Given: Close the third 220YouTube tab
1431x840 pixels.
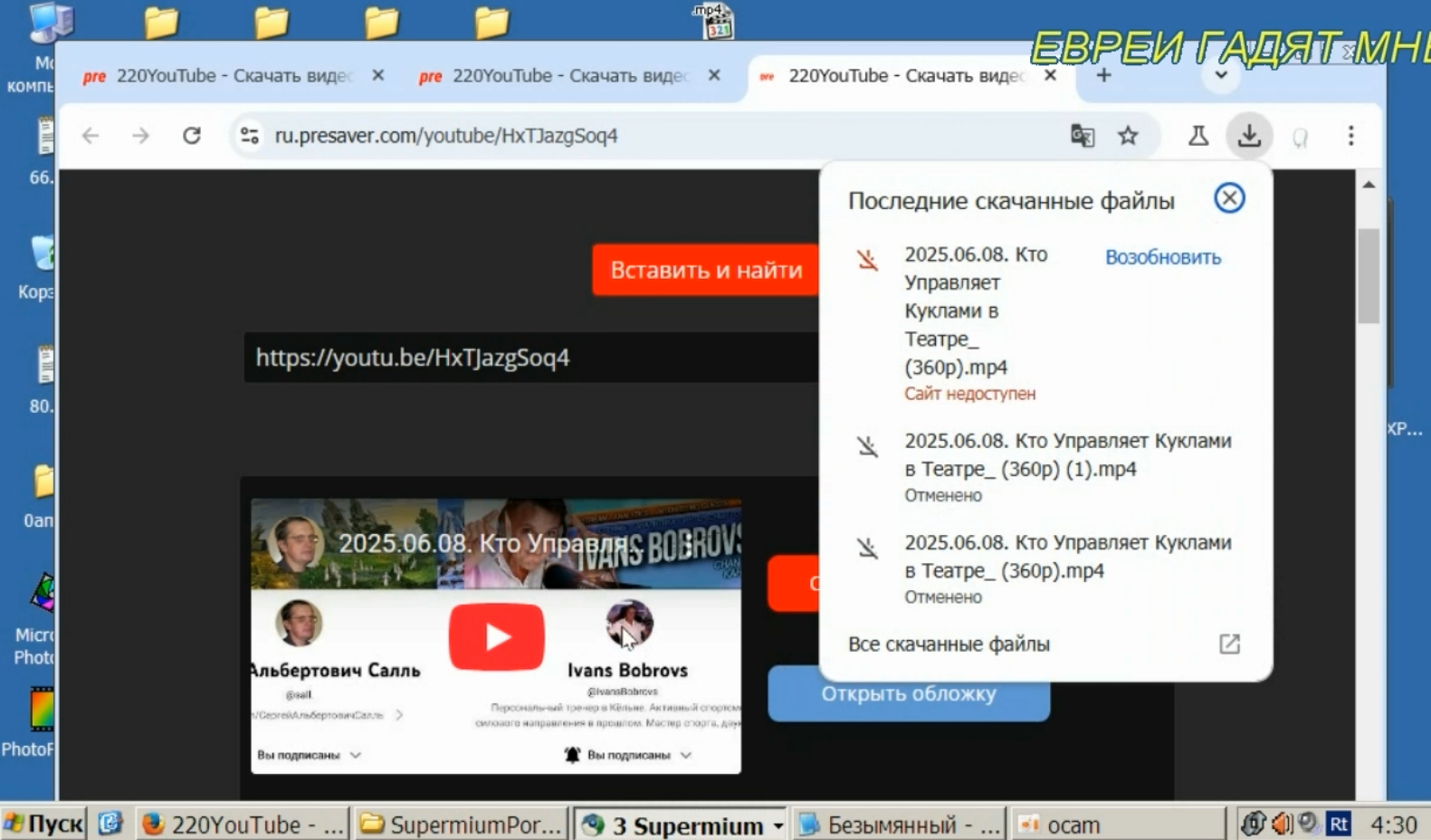Looking at the screenshot, I should 1050,75.
